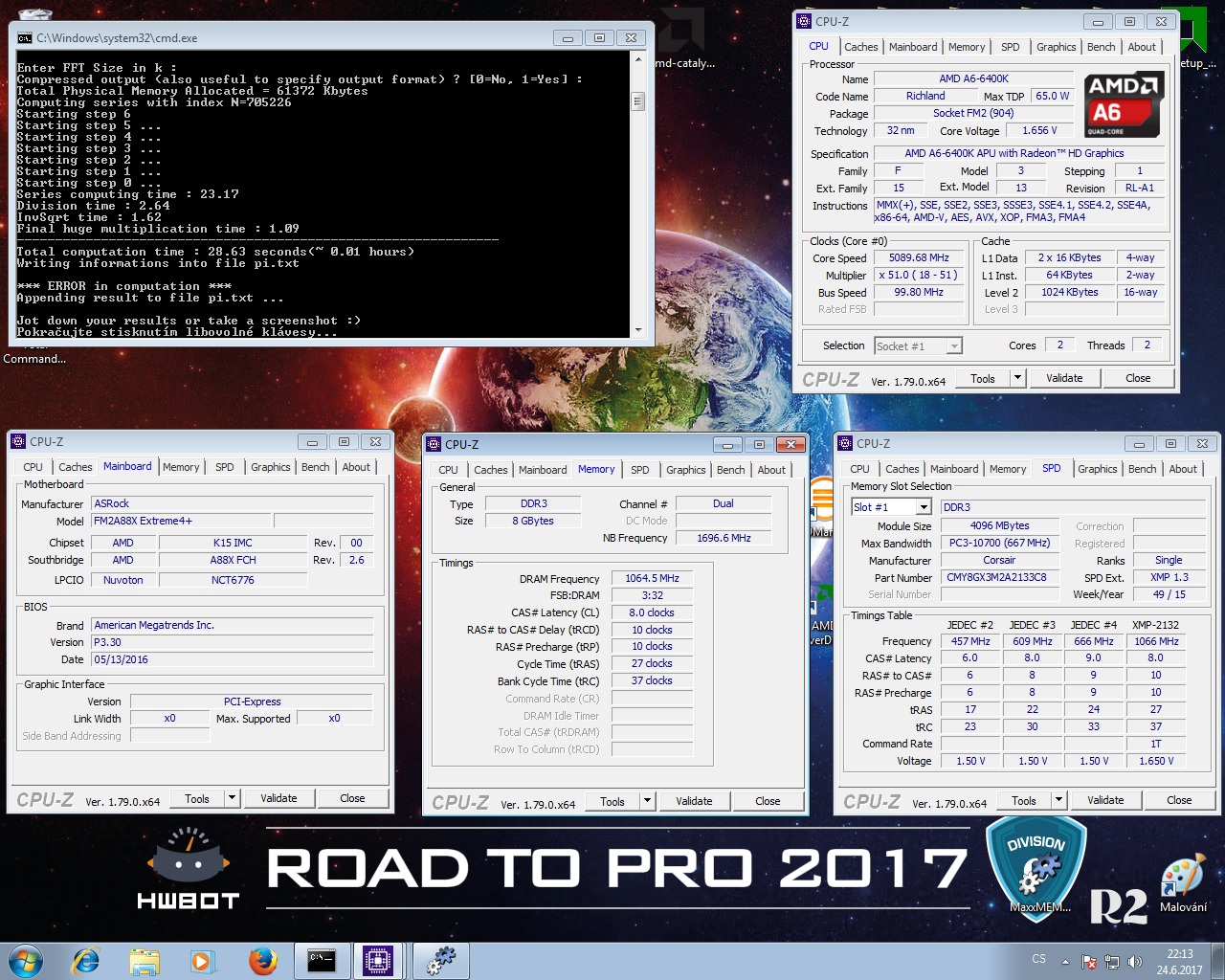The height and width of the screenshot is (980, 1225).
Task: Click the network tray icon
Action: (1112, 961)
